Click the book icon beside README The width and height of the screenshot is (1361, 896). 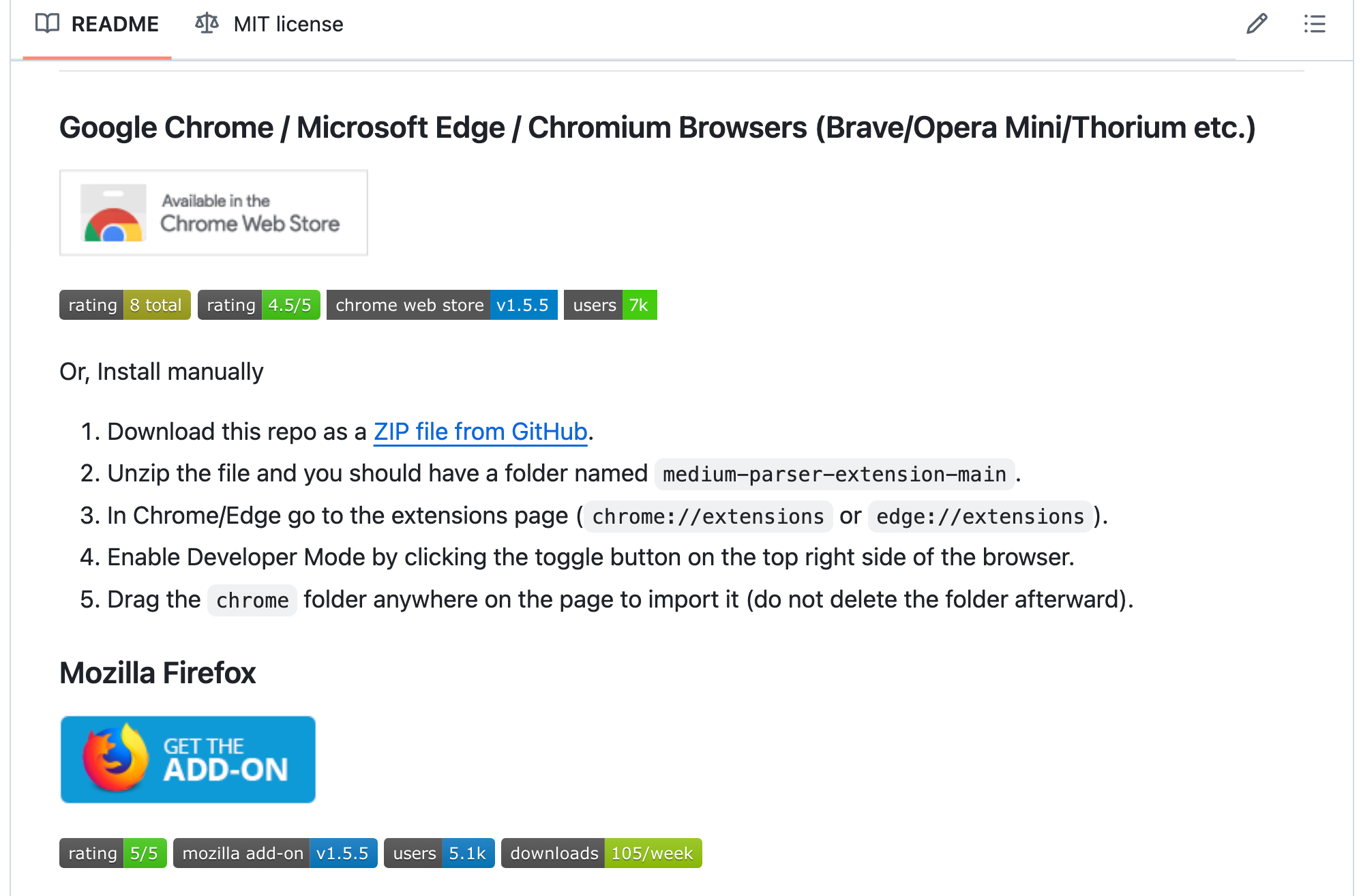(x=47, y=23)
